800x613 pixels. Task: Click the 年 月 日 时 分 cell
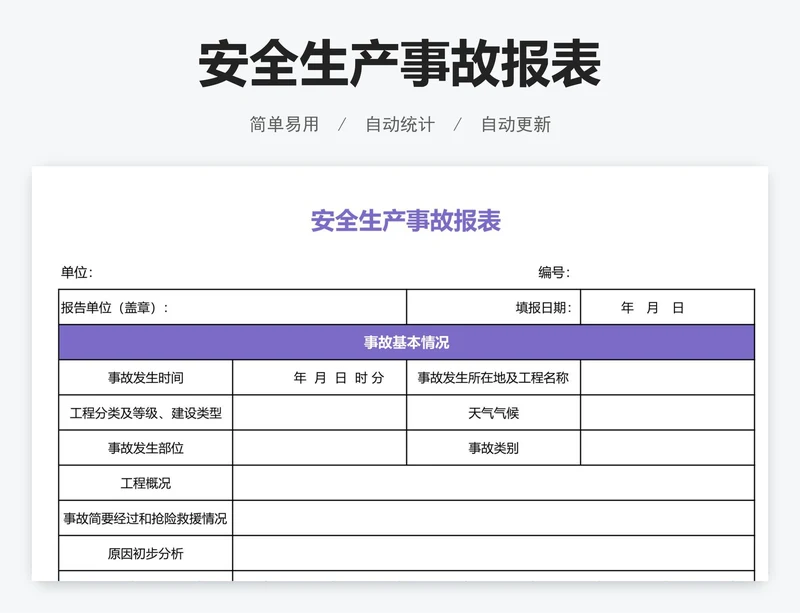point(319,378)
